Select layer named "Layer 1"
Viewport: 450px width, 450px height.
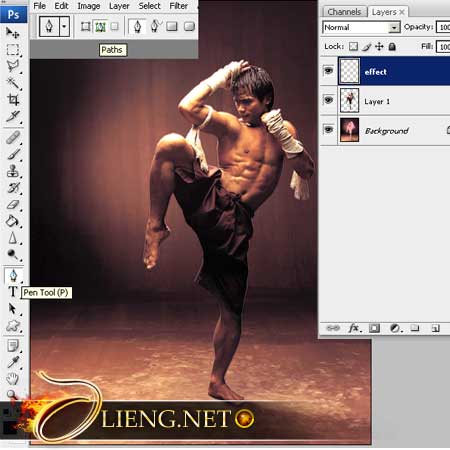coord(377,101)
